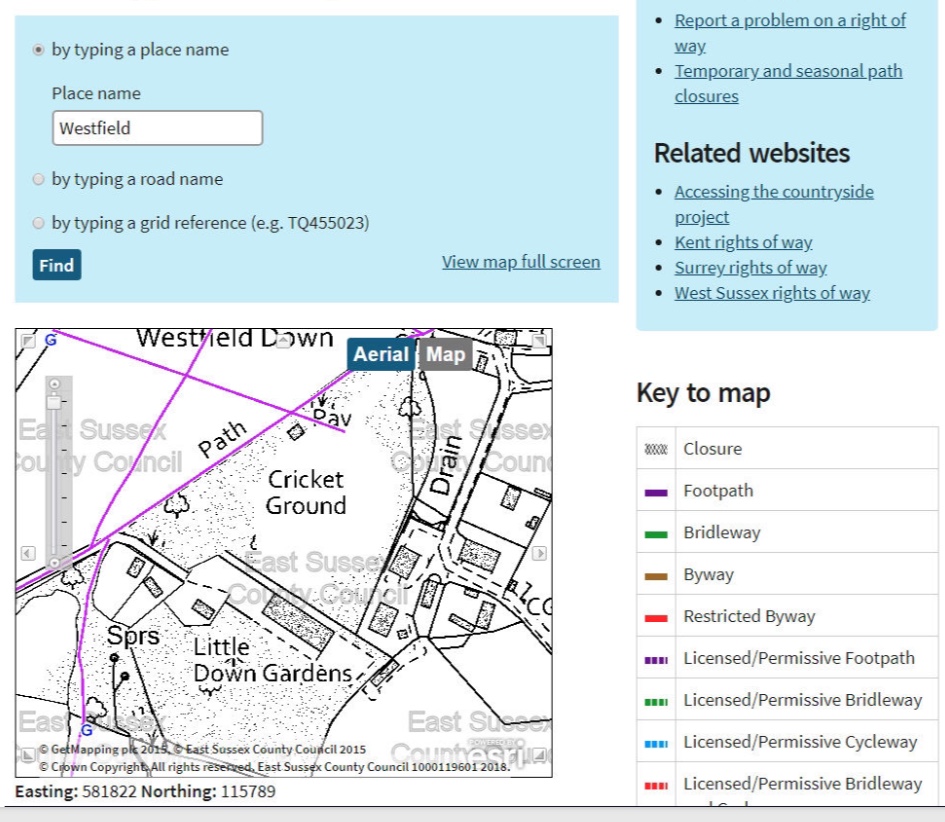Pan map south-east with bottom-right corner arrow

[539, 754]
